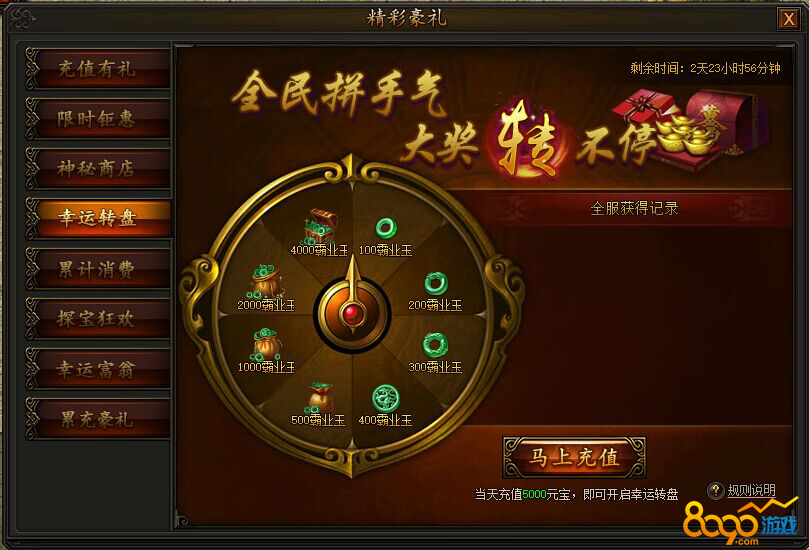This screenshot has height=550, width=809.
Task: Open the 充值有礼 tab
Action: pos(98,69)
